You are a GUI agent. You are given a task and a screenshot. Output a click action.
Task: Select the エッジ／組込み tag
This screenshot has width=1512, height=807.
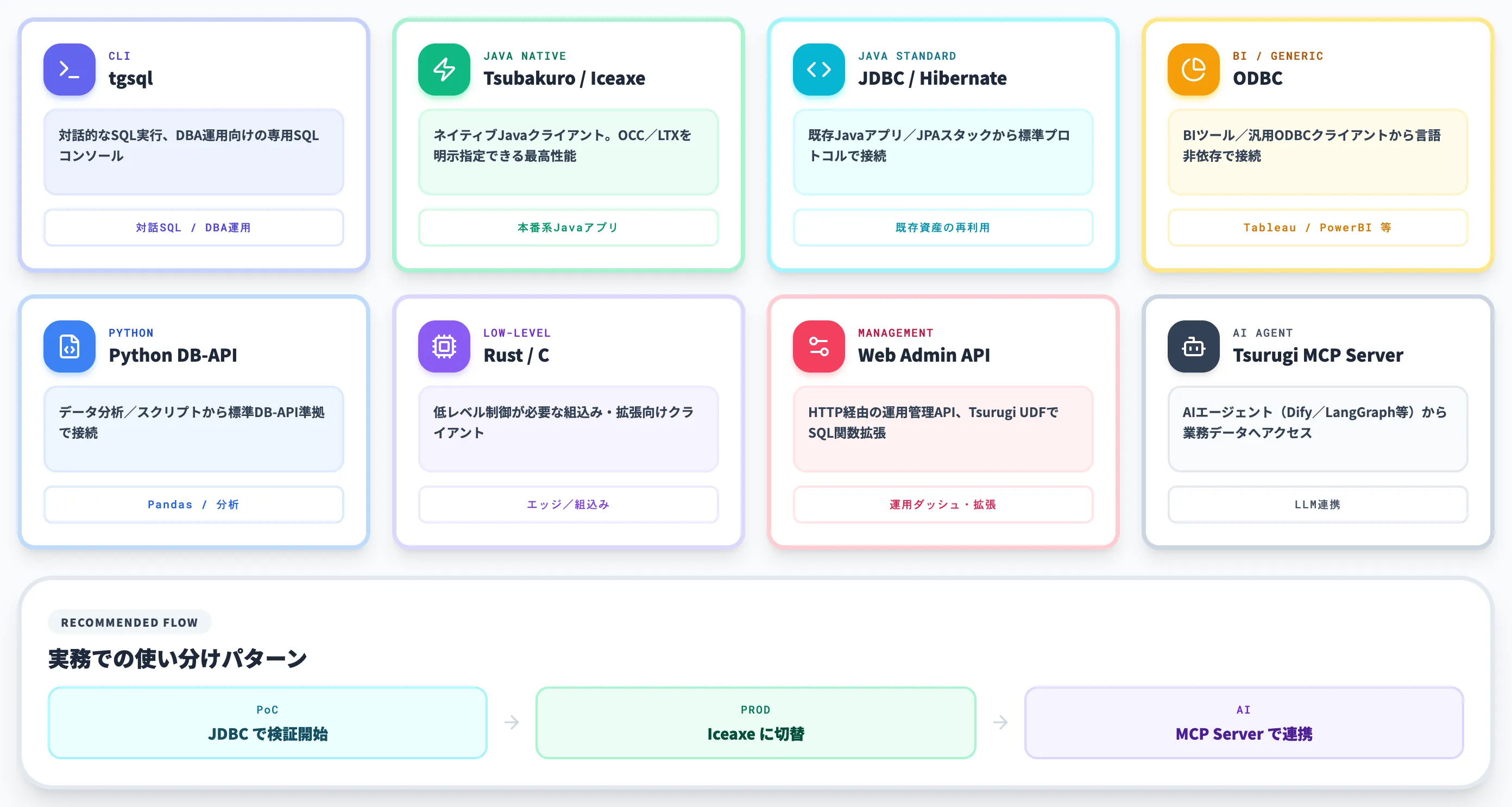[x=568, y=504]
